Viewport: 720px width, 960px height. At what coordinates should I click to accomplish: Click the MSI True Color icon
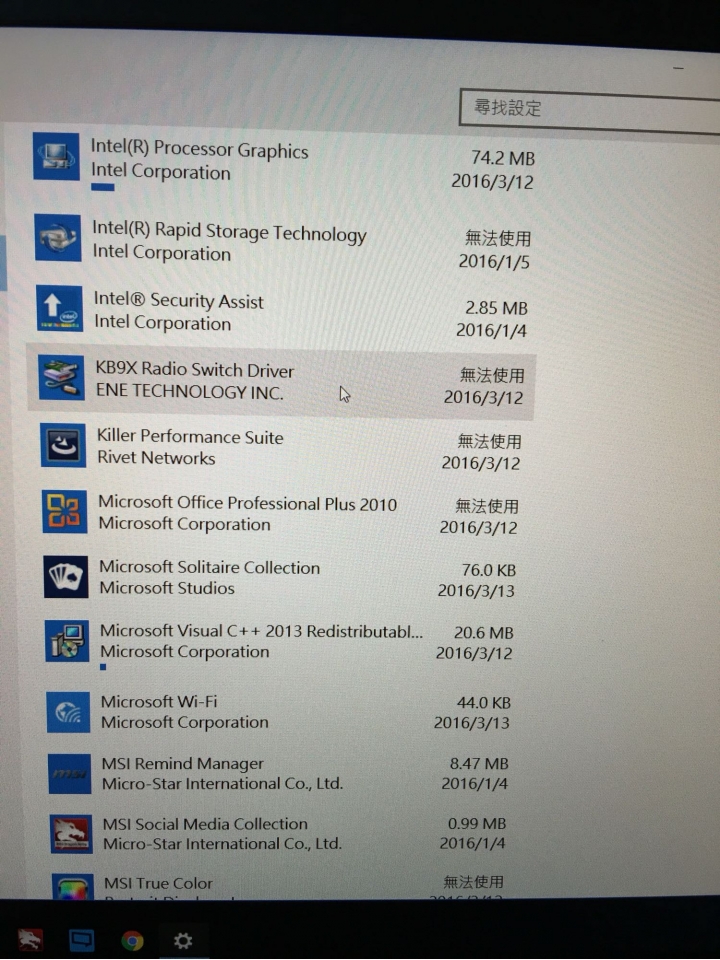click(73, 887)
